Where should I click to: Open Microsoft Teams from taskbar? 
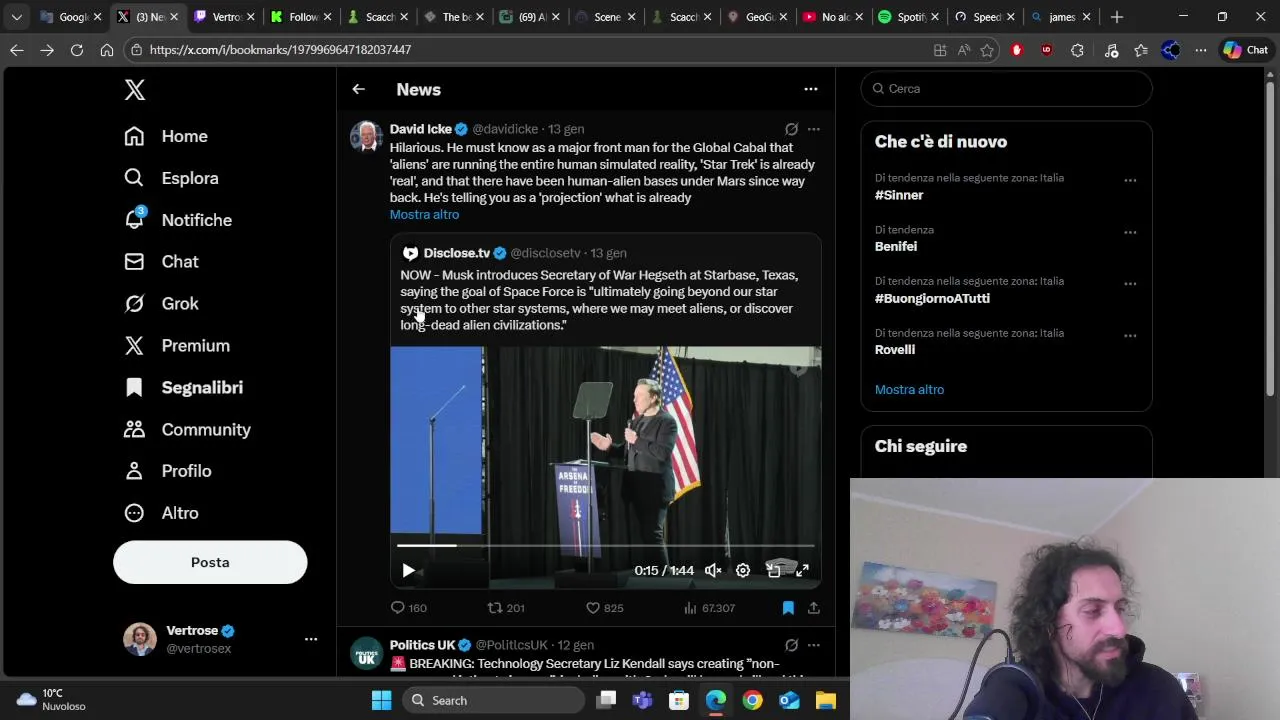[x=642, y=701]
